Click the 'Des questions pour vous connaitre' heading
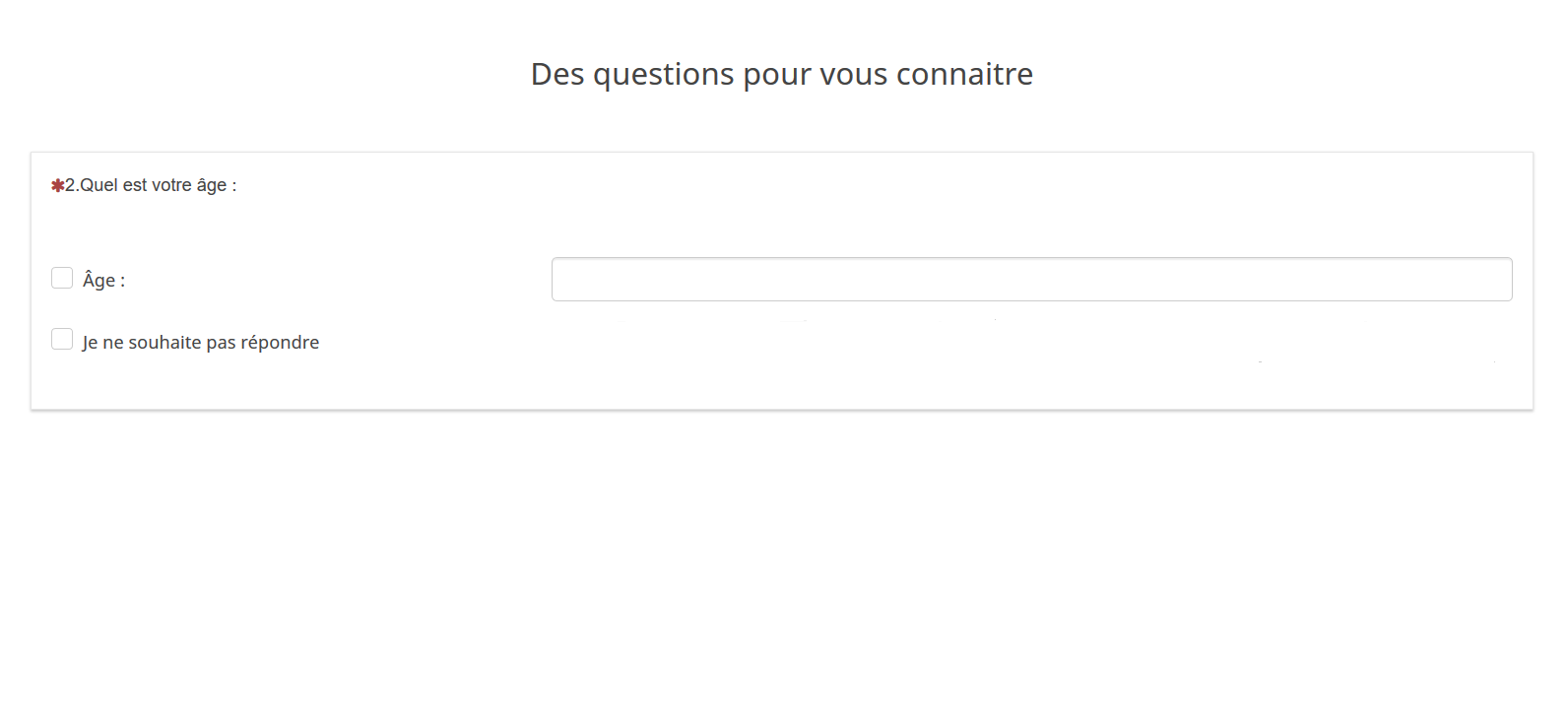The width and height of the screenshot is (1568, 716). (781, 74)
